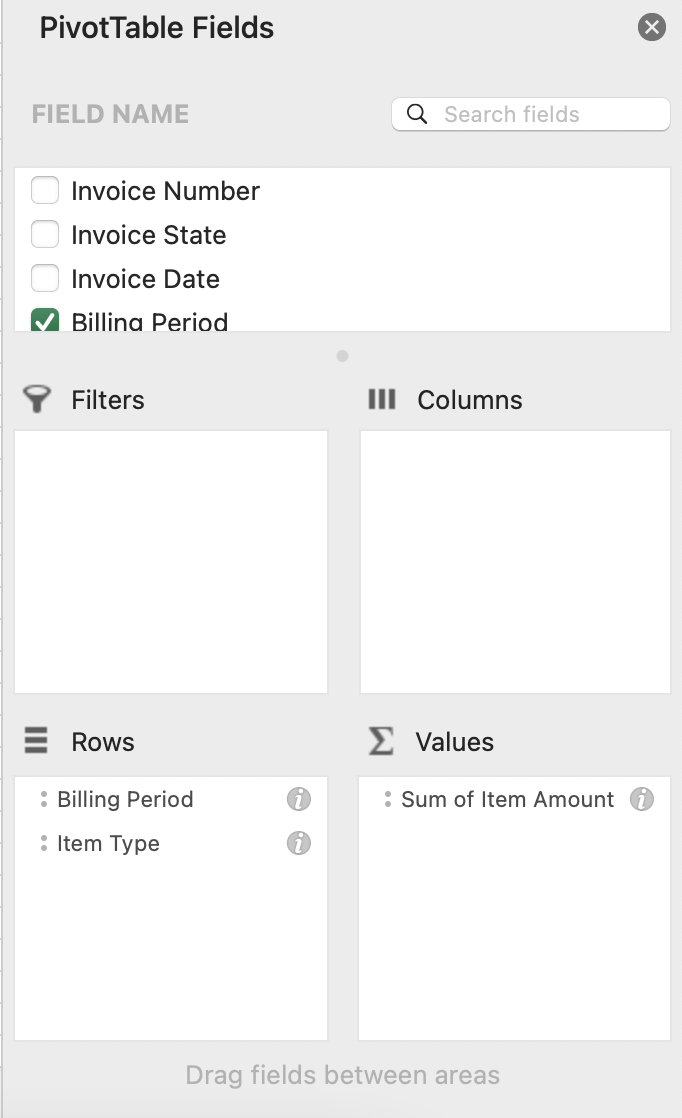Click the Rows lines icon
682x1118 pixels.
[x=36, y=741]
